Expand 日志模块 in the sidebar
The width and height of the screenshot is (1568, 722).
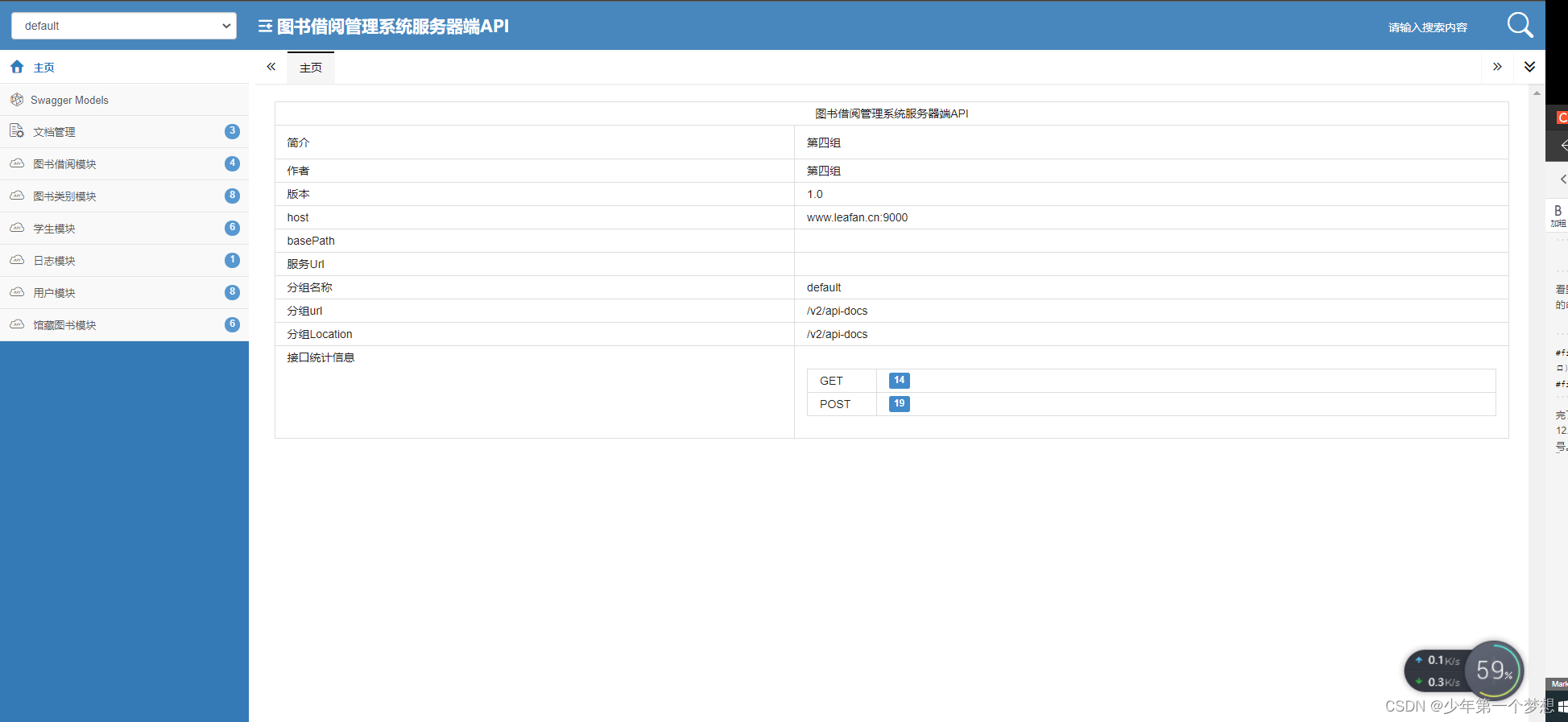[124, 261]
